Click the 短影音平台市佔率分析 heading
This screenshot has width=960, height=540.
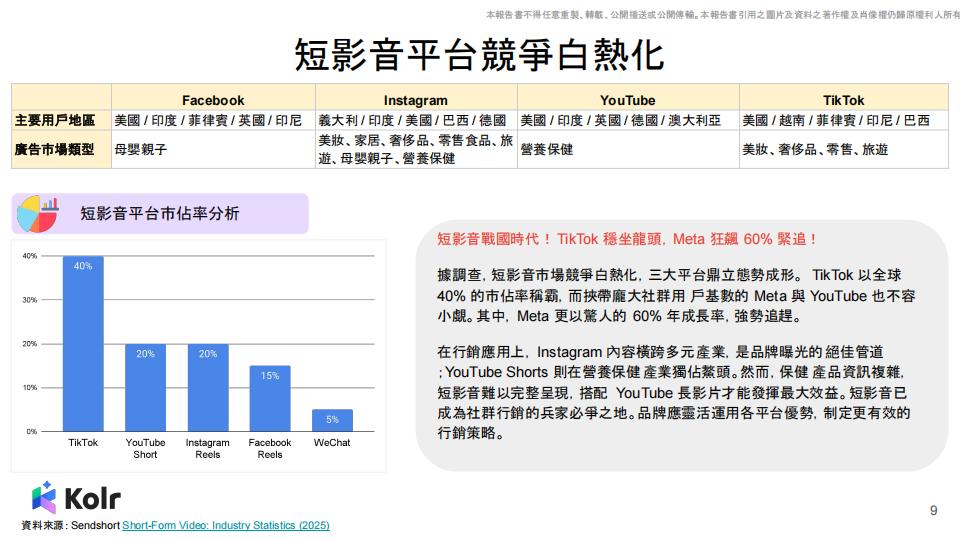(x=160, y=214)
